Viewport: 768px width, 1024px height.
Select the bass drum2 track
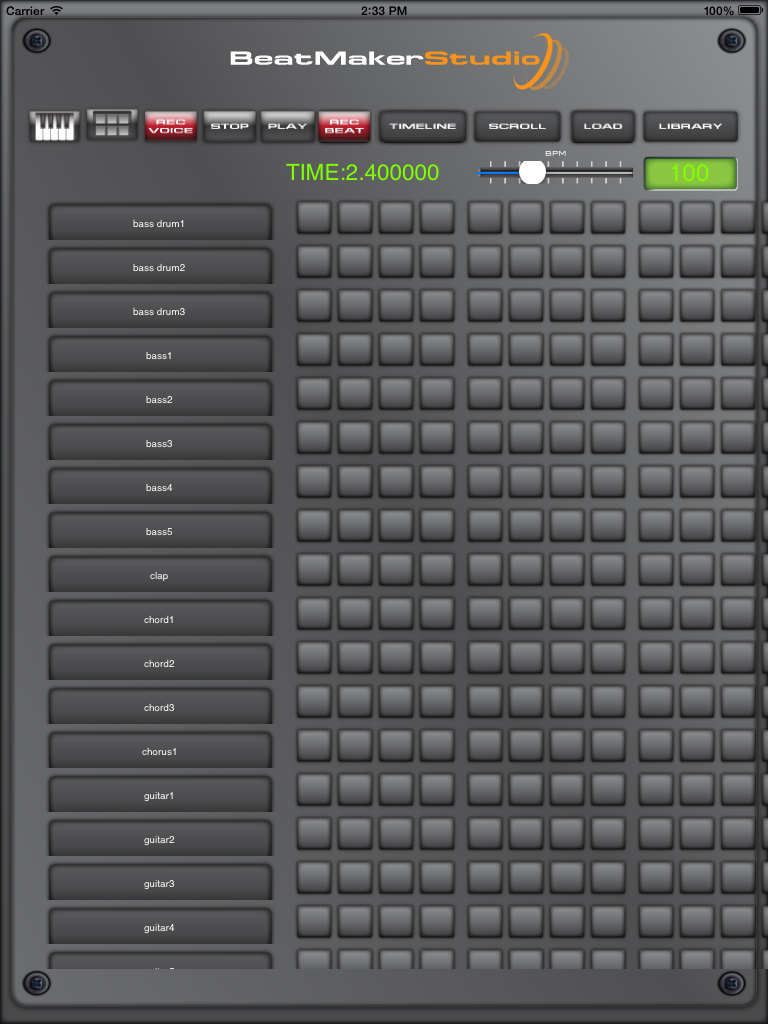click(159, 266)
